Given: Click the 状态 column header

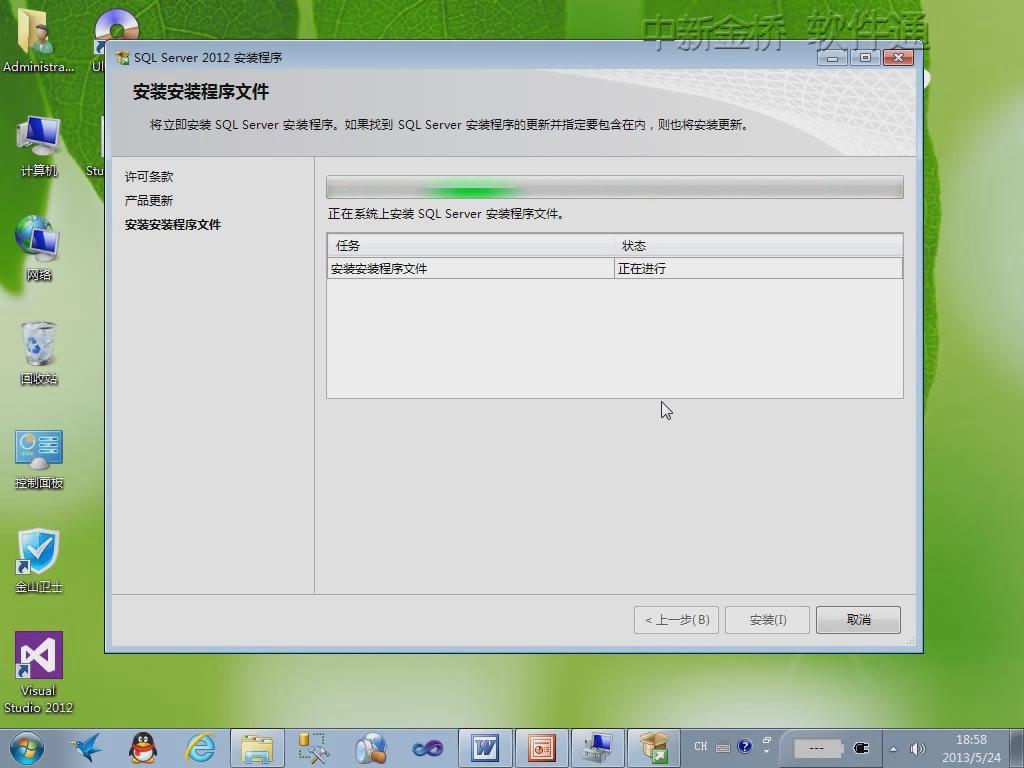Looking at the screenshot, I should point(758,246).
